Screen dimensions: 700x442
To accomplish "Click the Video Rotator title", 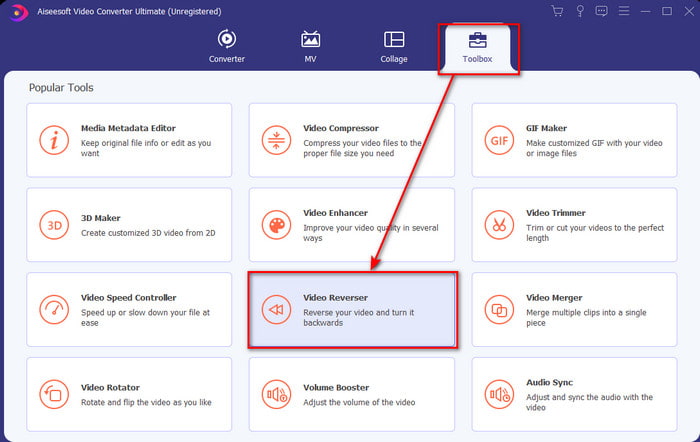I will click(110, 388).
